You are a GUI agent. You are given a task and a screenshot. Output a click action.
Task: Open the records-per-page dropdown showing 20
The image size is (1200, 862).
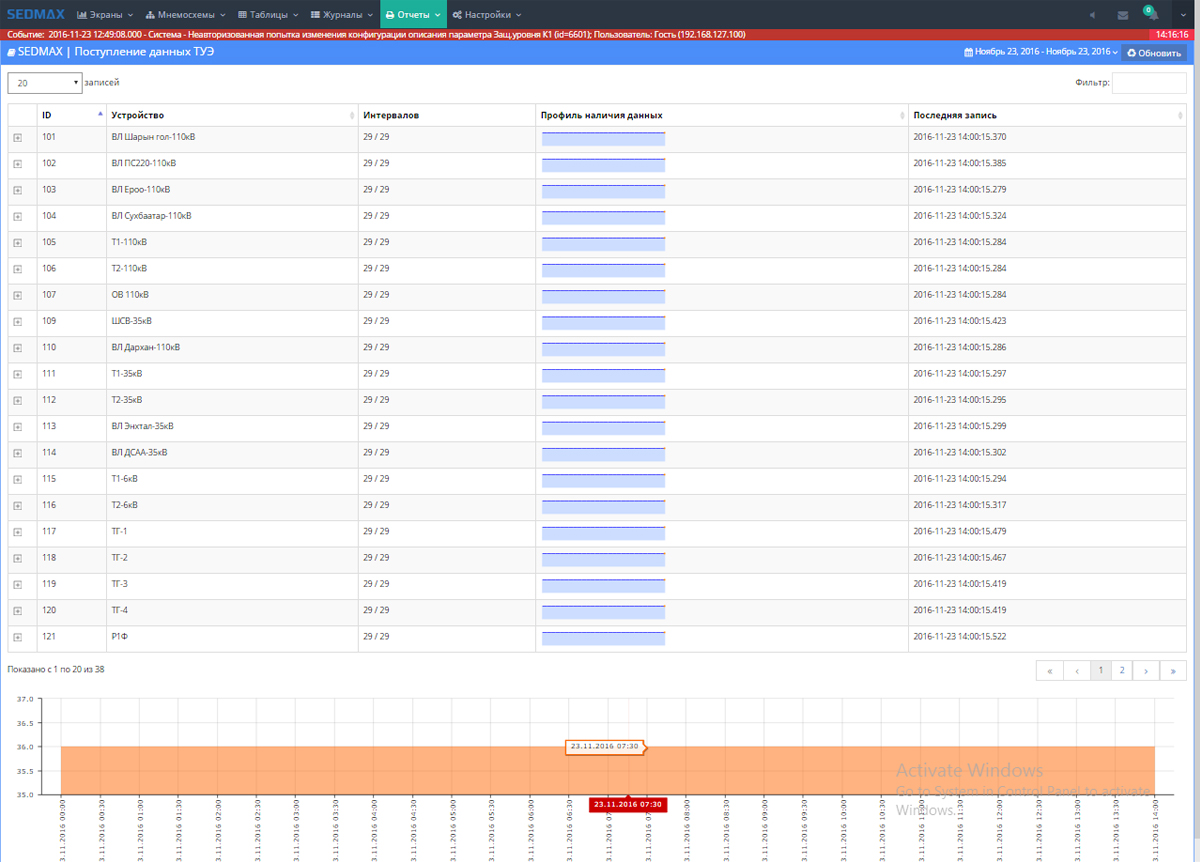pyautogui.click(x=45, y=83)
